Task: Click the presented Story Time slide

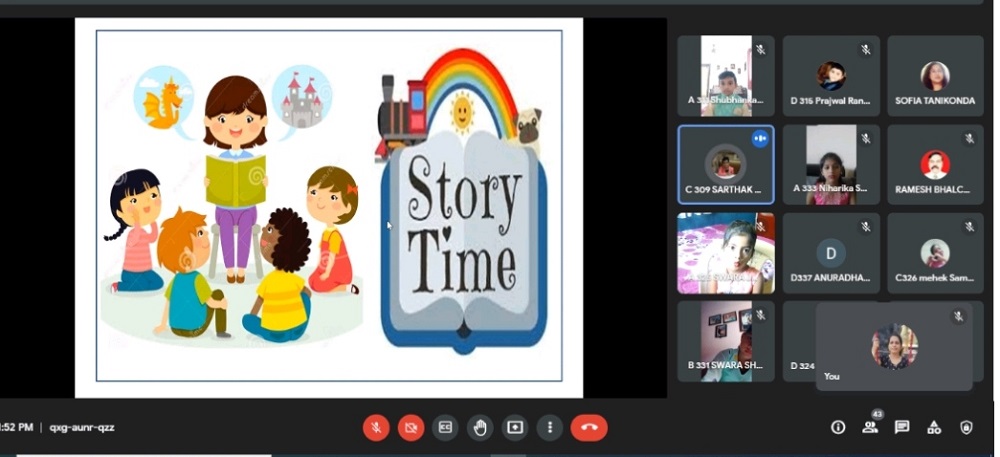Action: [x=329, y=205]
